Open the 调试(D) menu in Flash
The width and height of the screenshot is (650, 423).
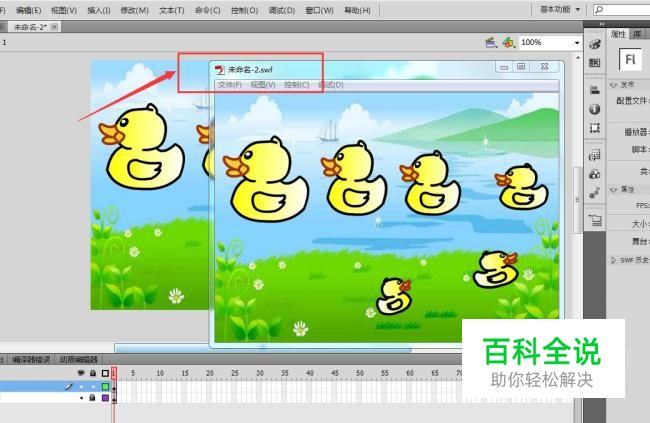(281, 10)
